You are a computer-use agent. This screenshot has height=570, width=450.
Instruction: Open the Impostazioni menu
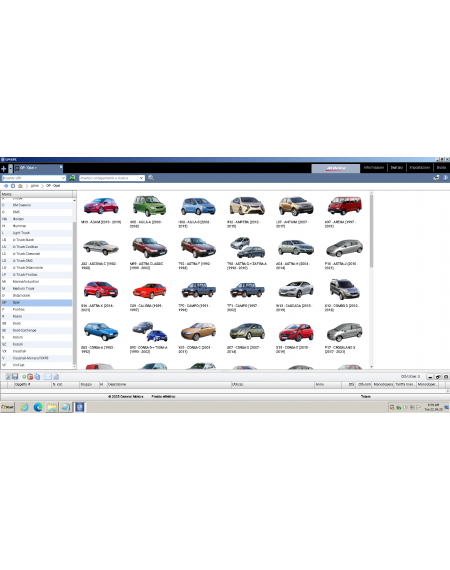click(419, 168)
